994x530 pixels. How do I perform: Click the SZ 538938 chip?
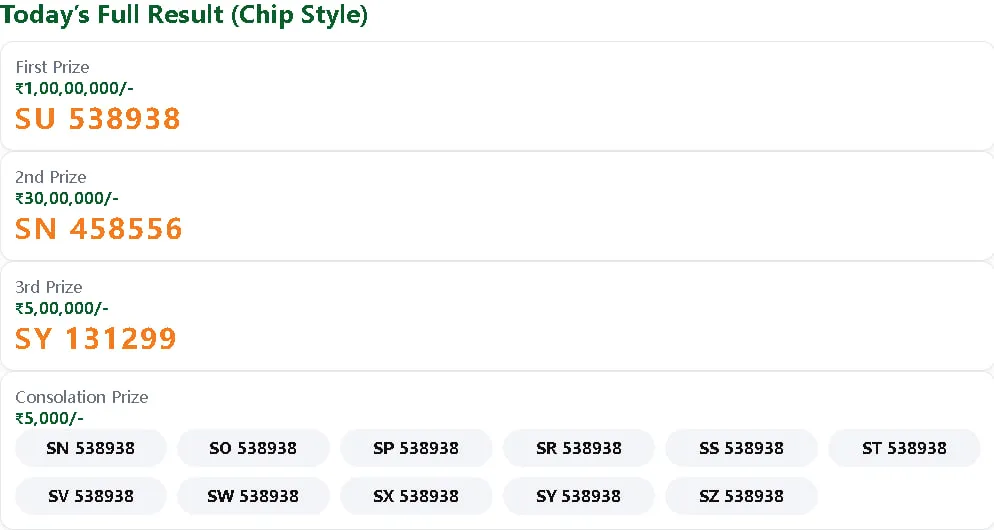[741, 496]
